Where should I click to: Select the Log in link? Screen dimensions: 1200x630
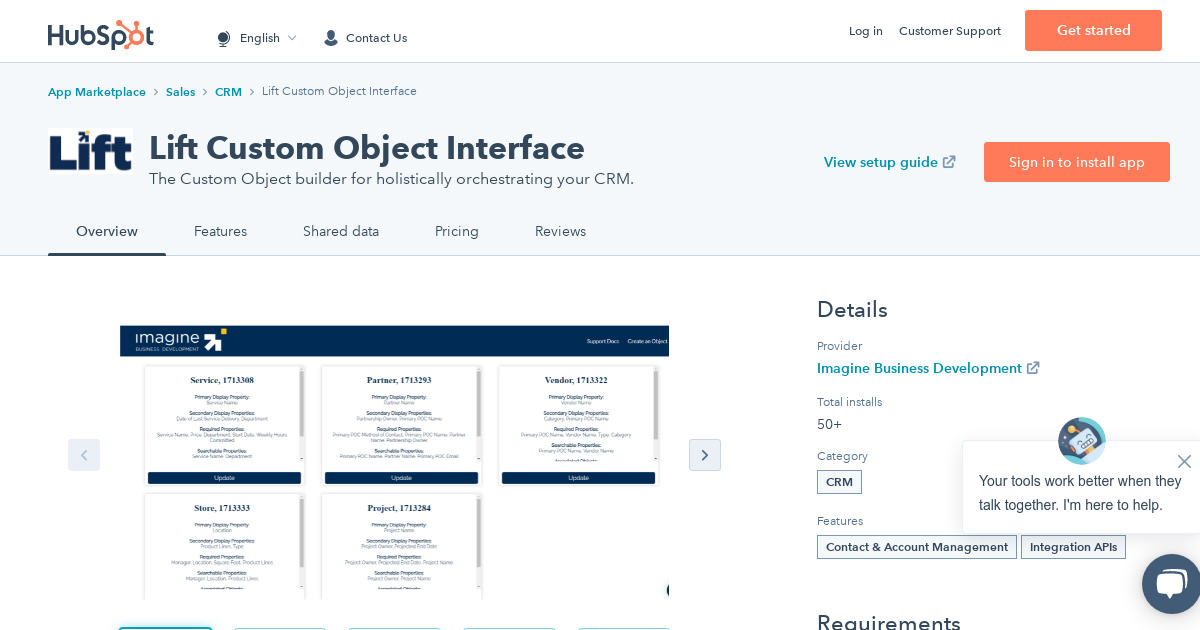[x=865, y=31]
